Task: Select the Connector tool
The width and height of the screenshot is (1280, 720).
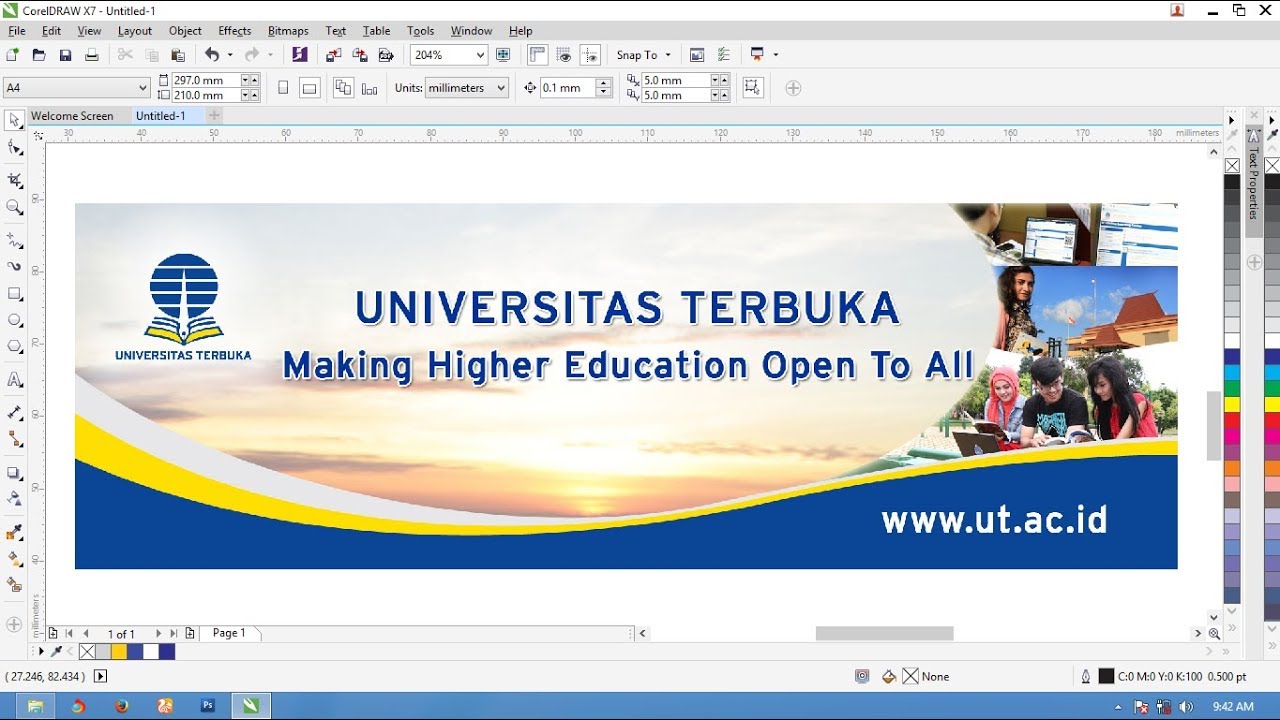Action: click(14, 439)
